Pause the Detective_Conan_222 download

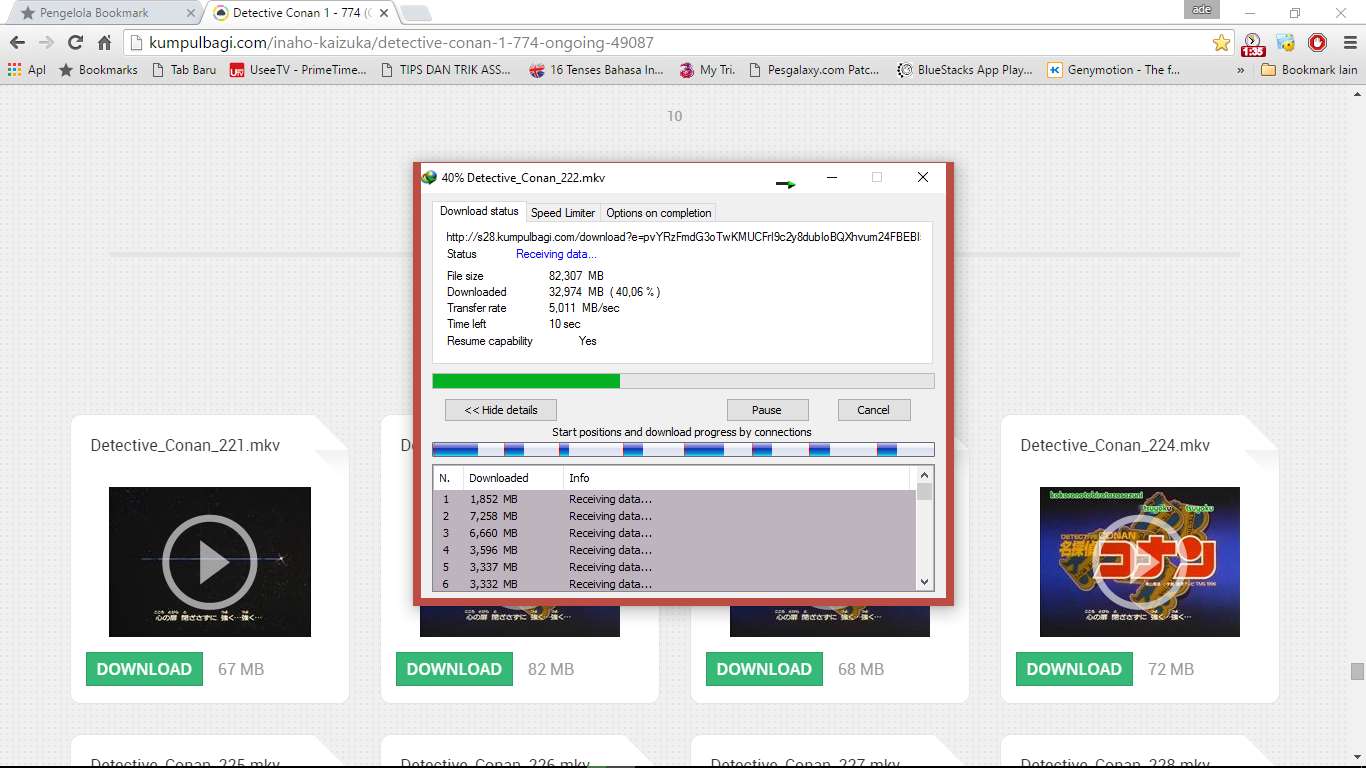click(767, 410)
